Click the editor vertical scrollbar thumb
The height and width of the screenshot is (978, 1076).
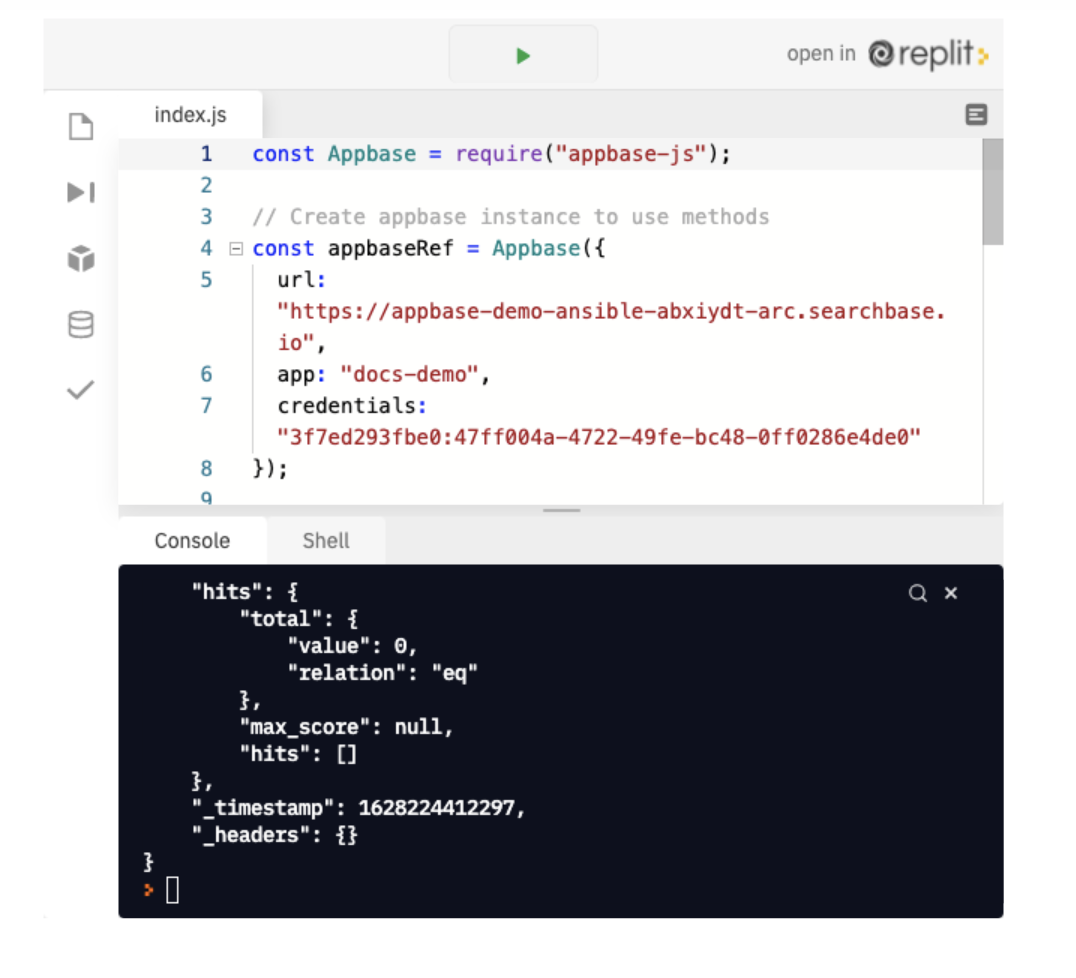[992, 191]
